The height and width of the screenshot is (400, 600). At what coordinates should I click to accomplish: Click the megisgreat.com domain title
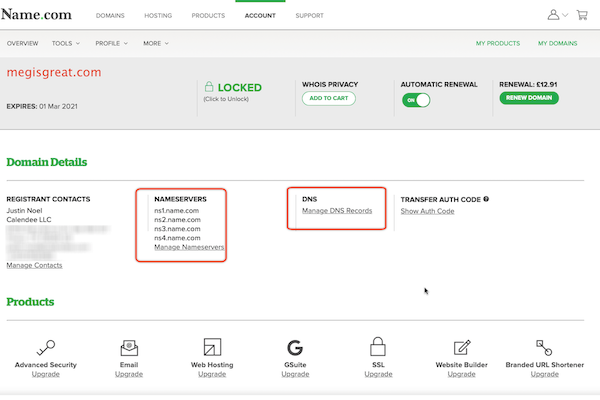54,72
